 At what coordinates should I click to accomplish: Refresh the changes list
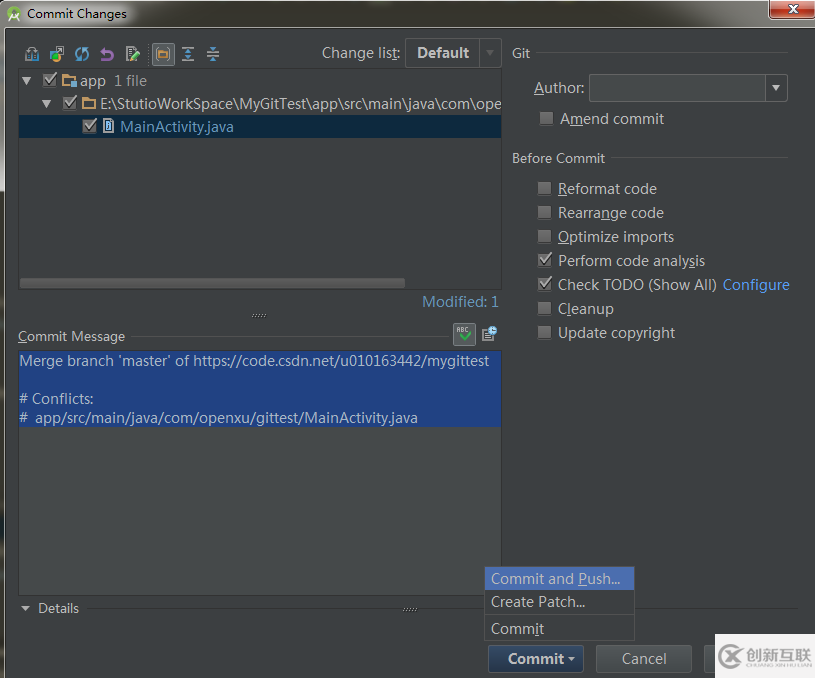click(82, 54)
